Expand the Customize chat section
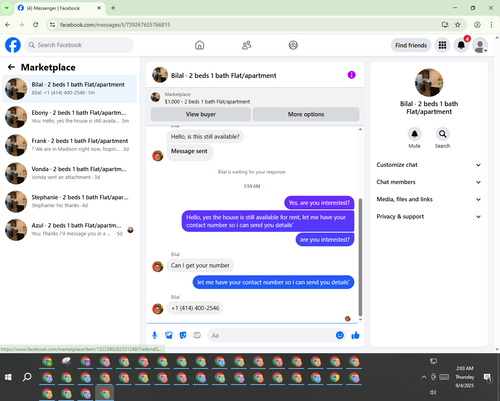This screenshot has width=500, height=401. [429, 165]
